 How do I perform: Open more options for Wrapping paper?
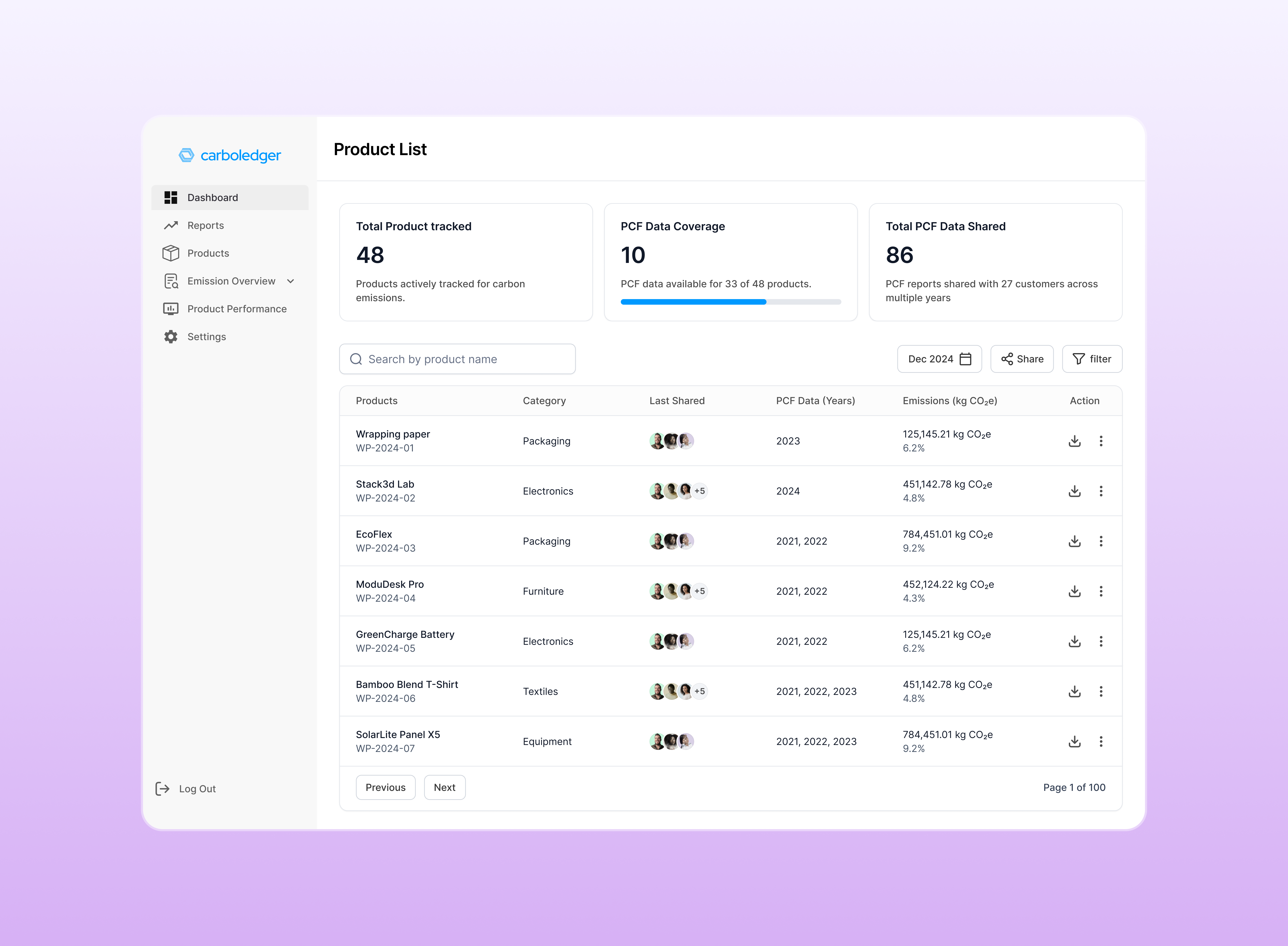pyautogui.click(x=1101, y=441)
